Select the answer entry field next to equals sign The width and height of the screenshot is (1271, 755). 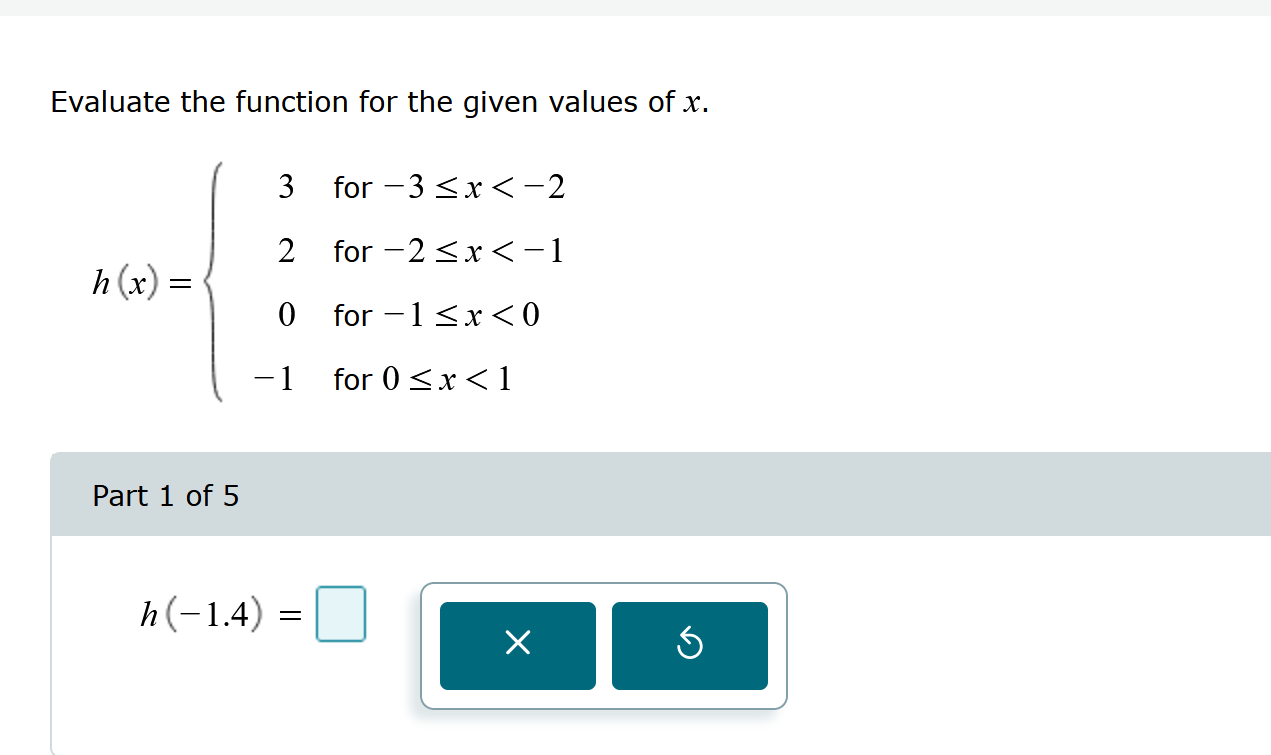point(340,615)
